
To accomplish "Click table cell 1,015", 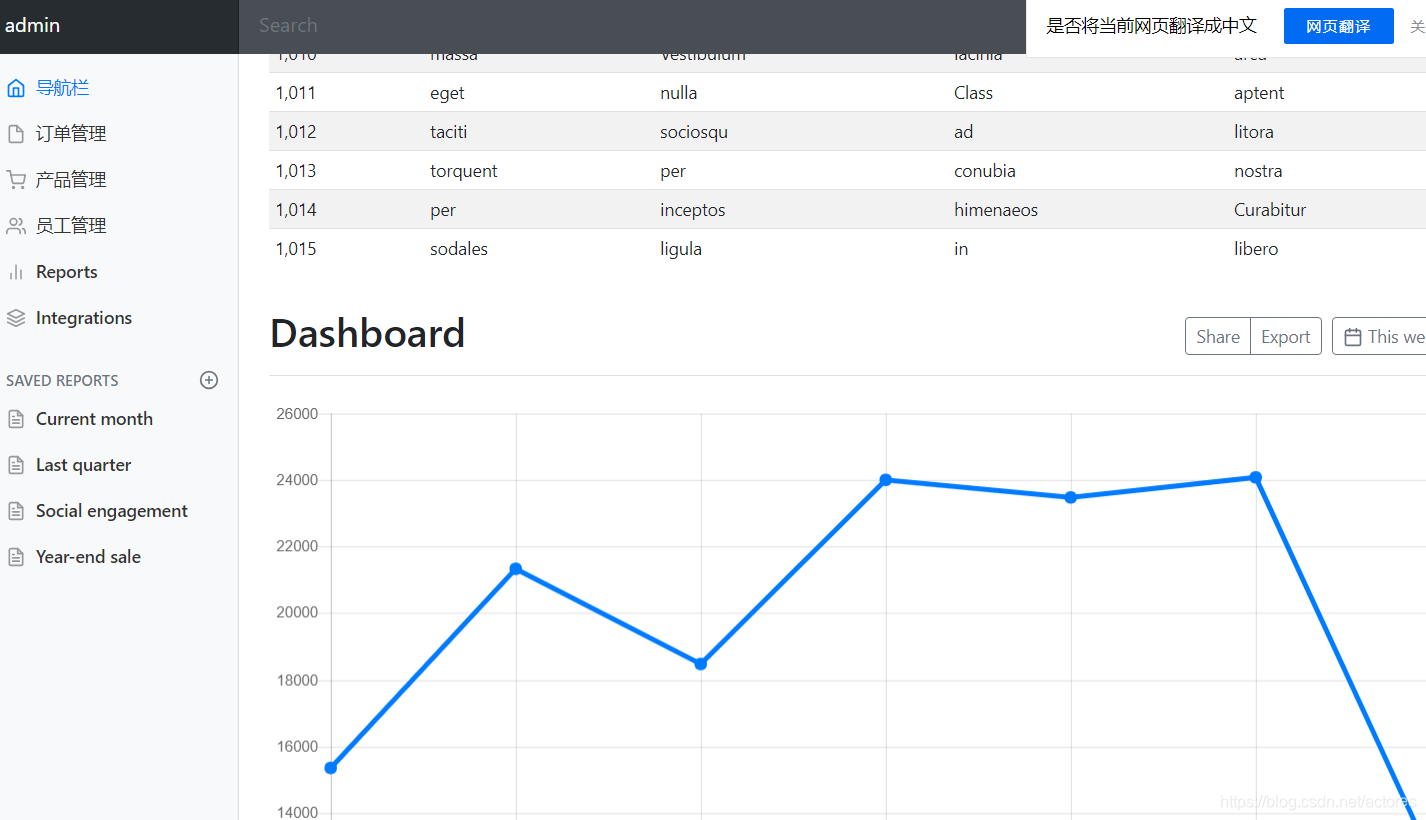I will tap(296, 249).
